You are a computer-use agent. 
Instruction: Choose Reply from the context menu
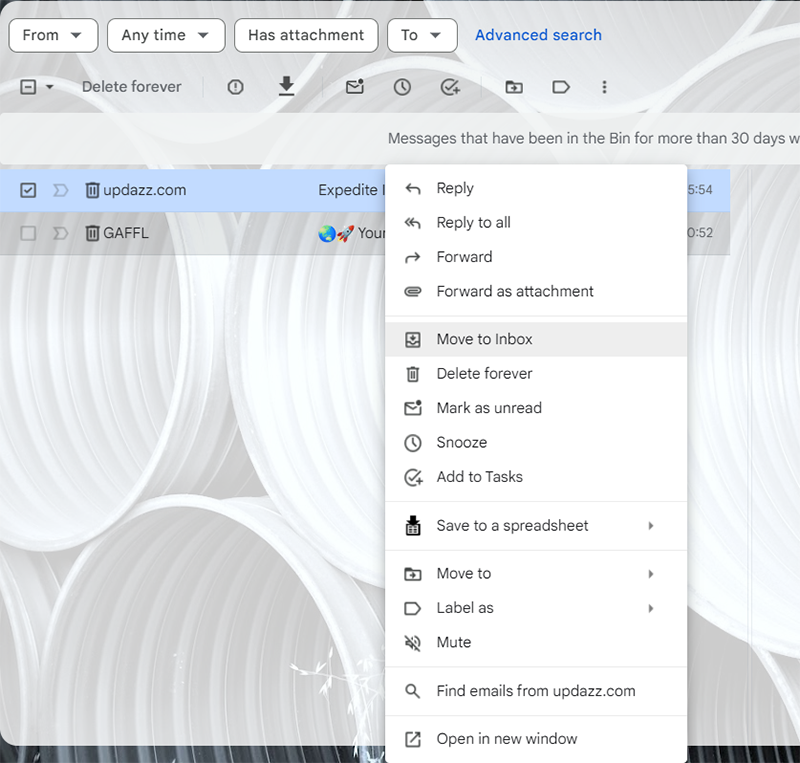pos(536,188)
